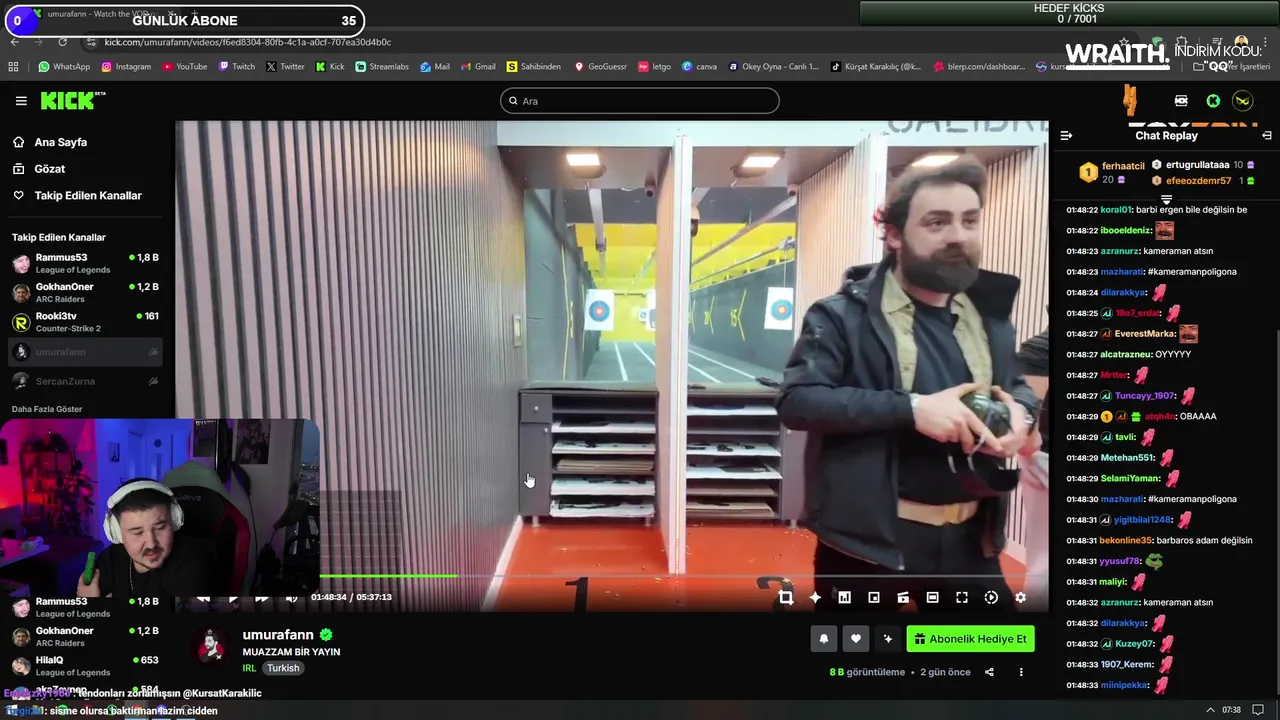The image size is (1280, 720).
Task: Rewind the video with the back button
Action: tap(203, 598)
